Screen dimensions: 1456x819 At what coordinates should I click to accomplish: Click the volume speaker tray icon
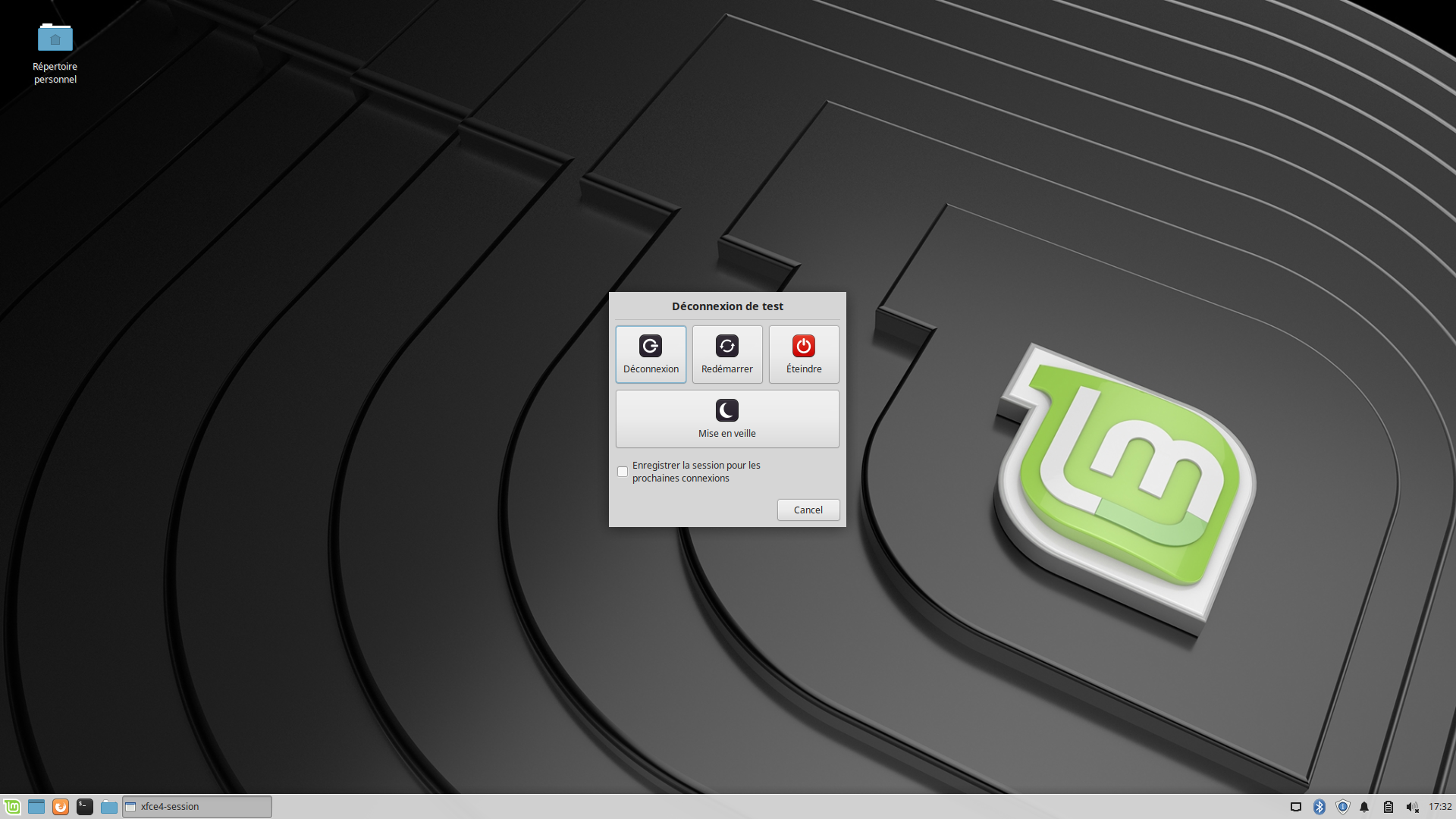tap(1412, 807)
